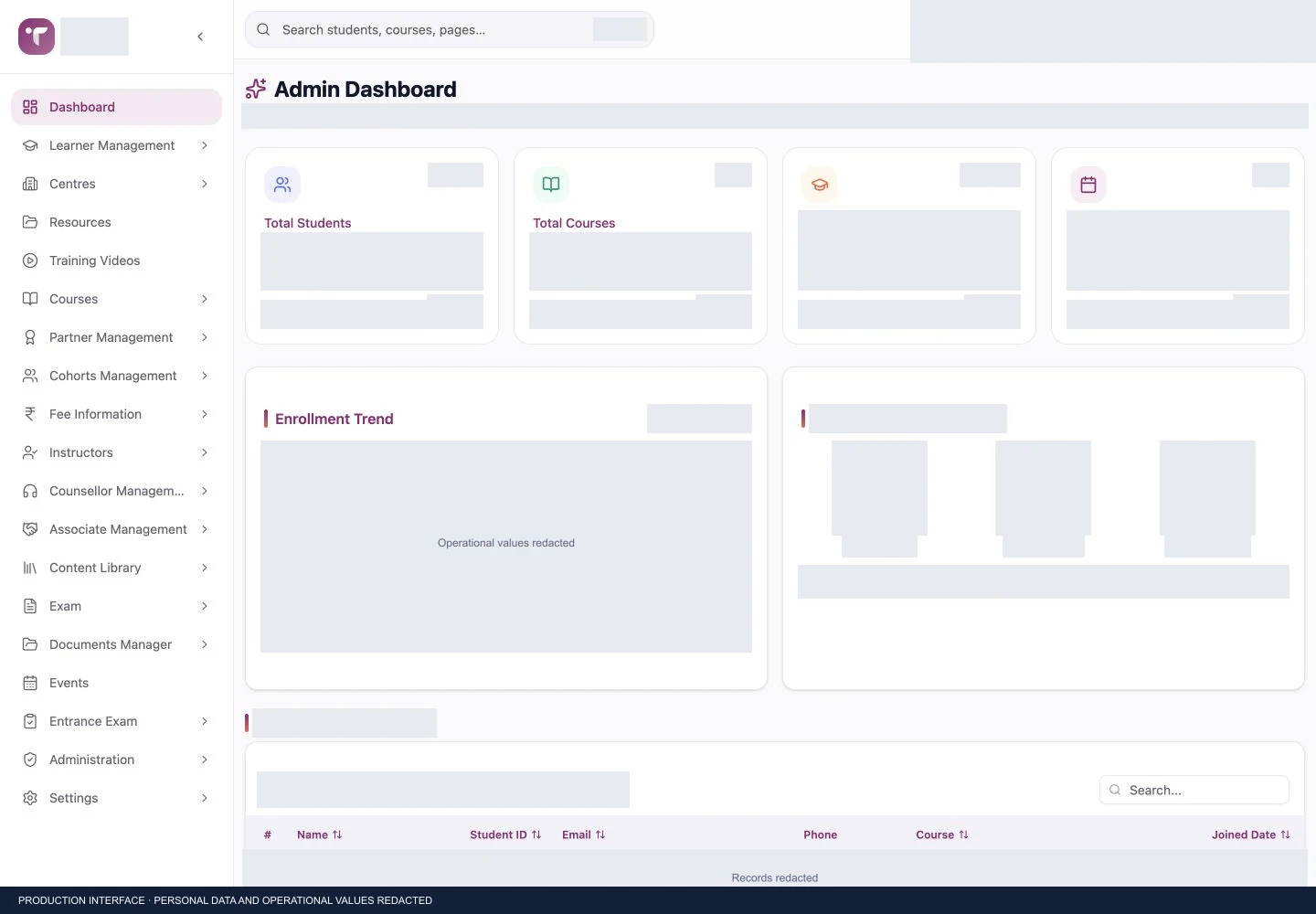The image size is (1316, 914).
Task: Open Documents Manager in sidebar
Action: coord(116,644)
